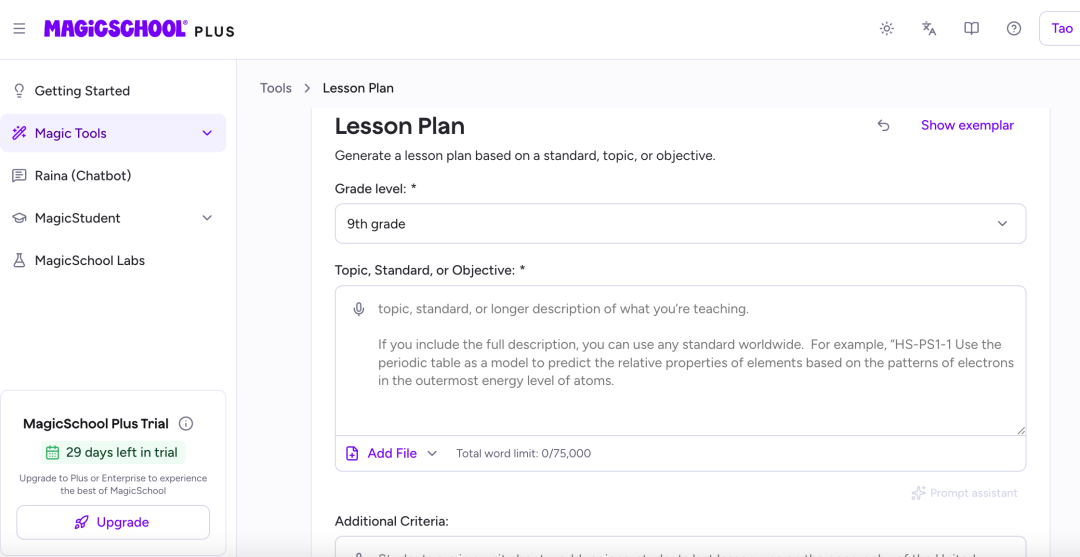Open the hamburger sidebar menu
The width and height of the screenshot is (1080, 557).
(x=19, y=29)
